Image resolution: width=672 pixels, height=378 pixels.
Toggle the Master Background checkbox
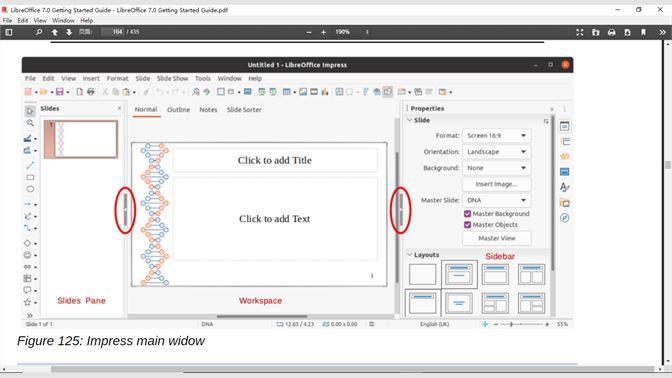point(468,213)
